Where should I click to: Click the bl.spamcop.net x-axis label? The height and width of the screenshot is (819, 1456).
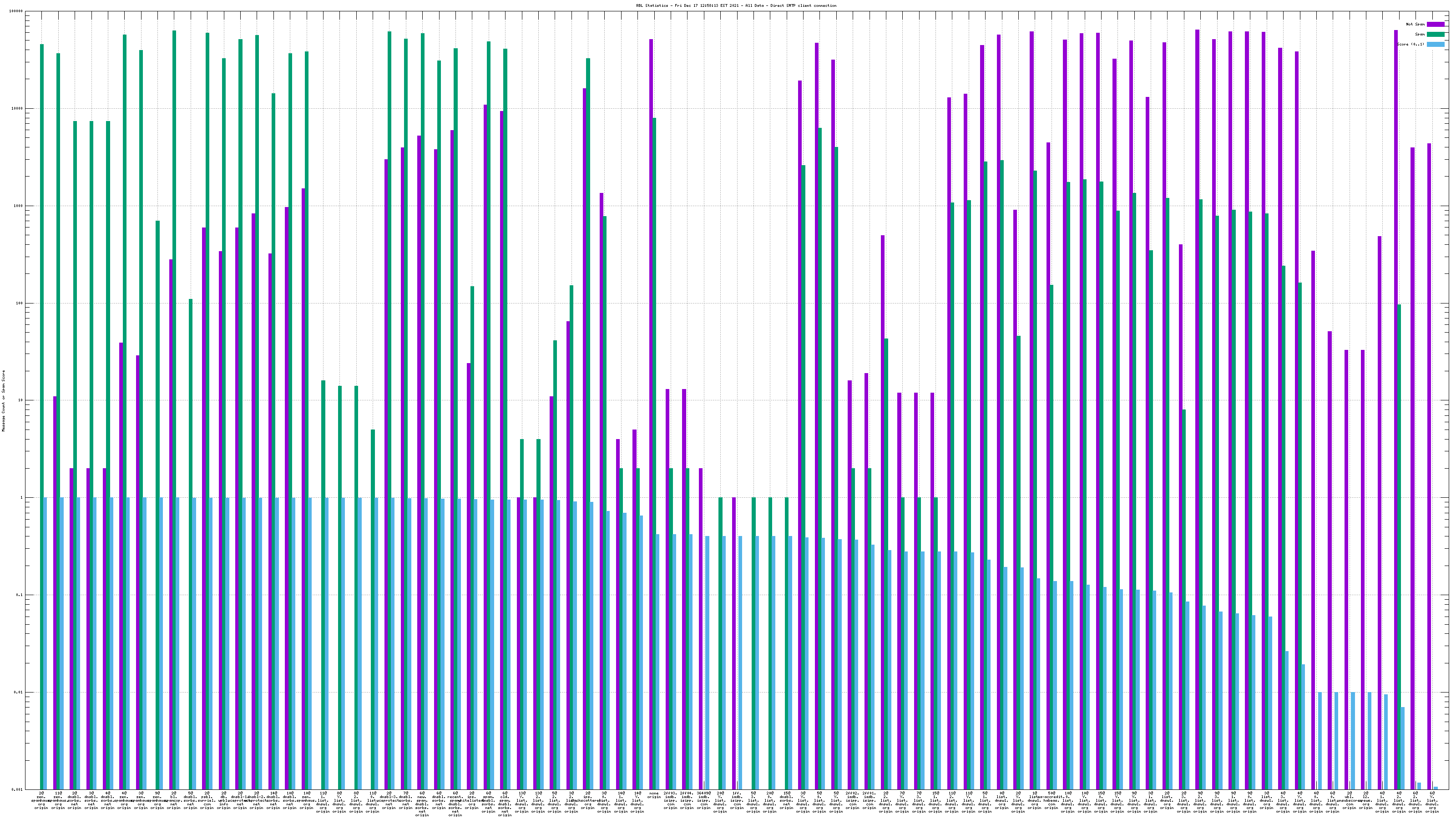pos(173,800)
